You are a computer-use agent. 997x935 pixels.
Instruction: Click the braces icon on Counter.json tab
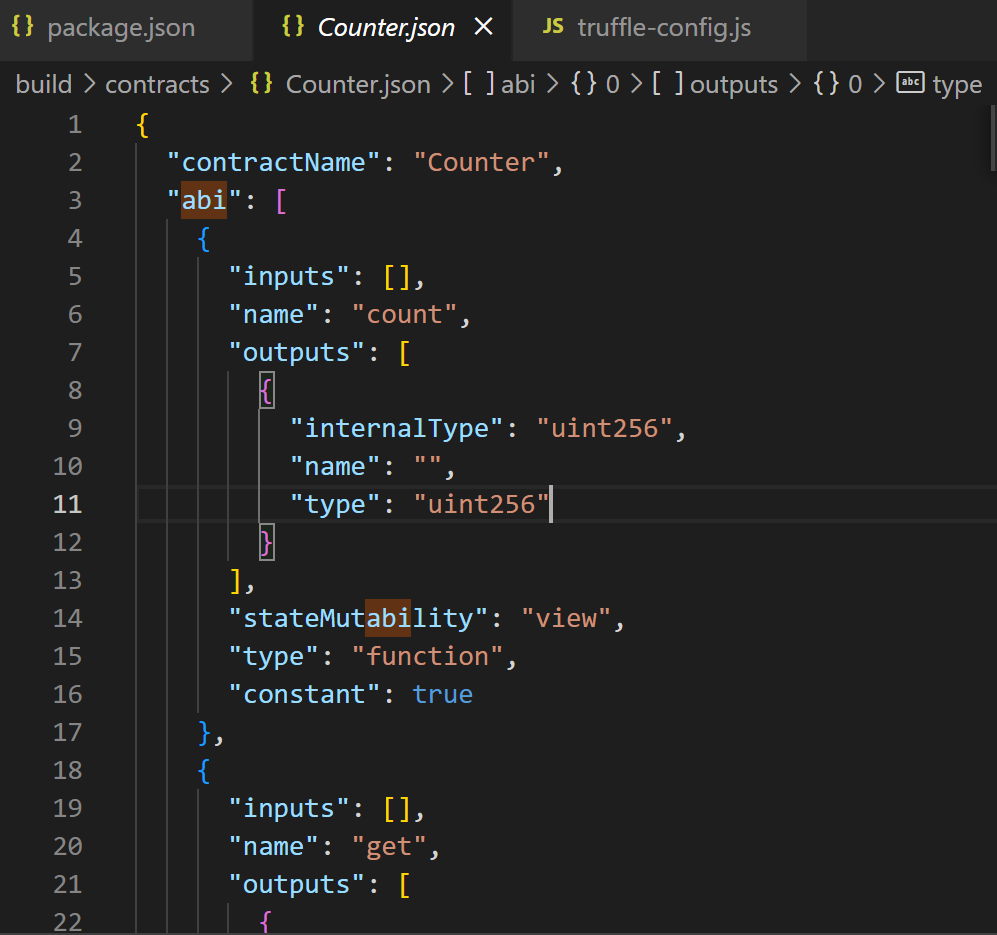coord(293,27)
